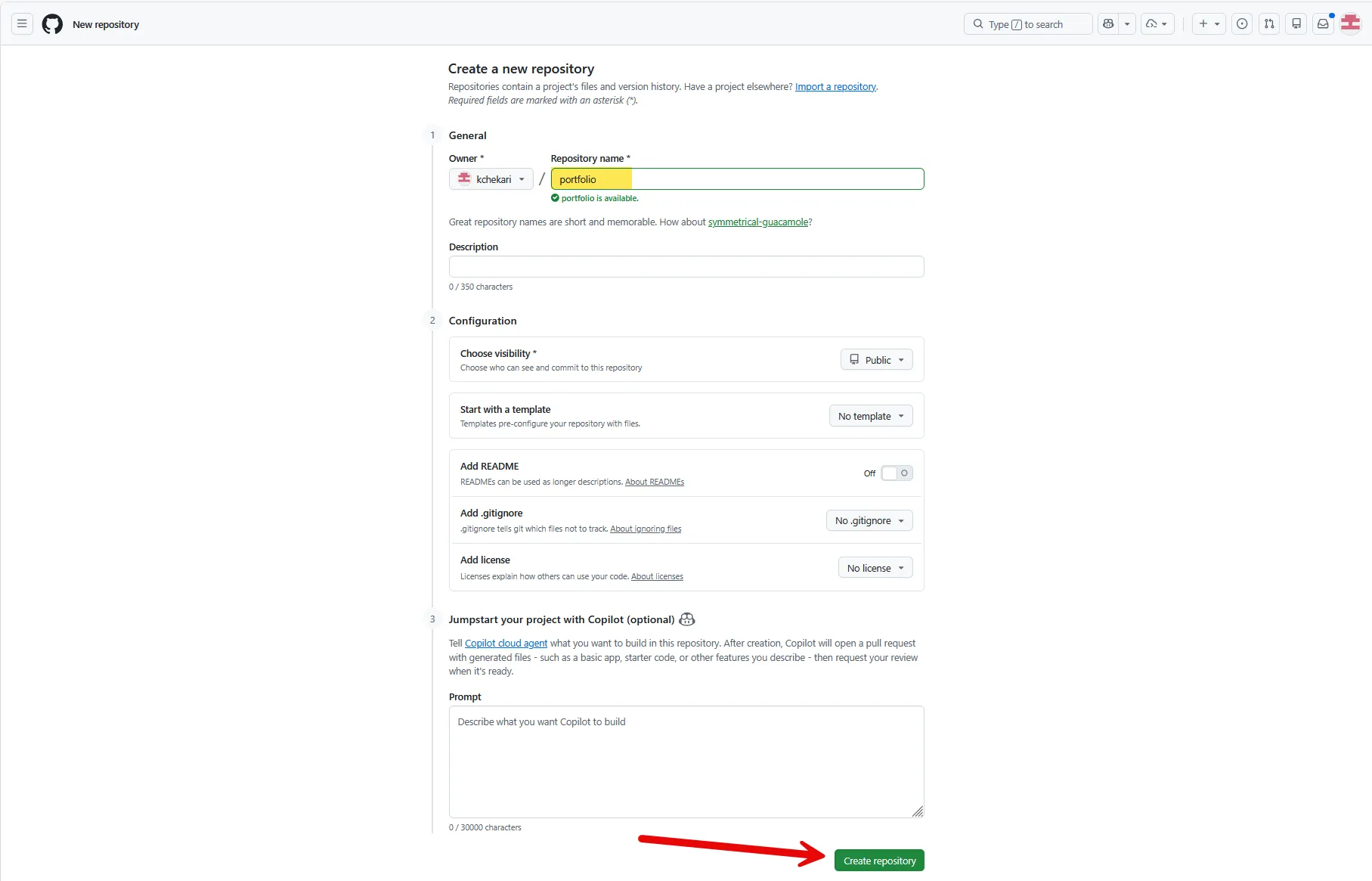Image resolution: width=1372 pixels, height=881 pixels.
Task: Go to the GitHub homepage logo
Action: 52,24
